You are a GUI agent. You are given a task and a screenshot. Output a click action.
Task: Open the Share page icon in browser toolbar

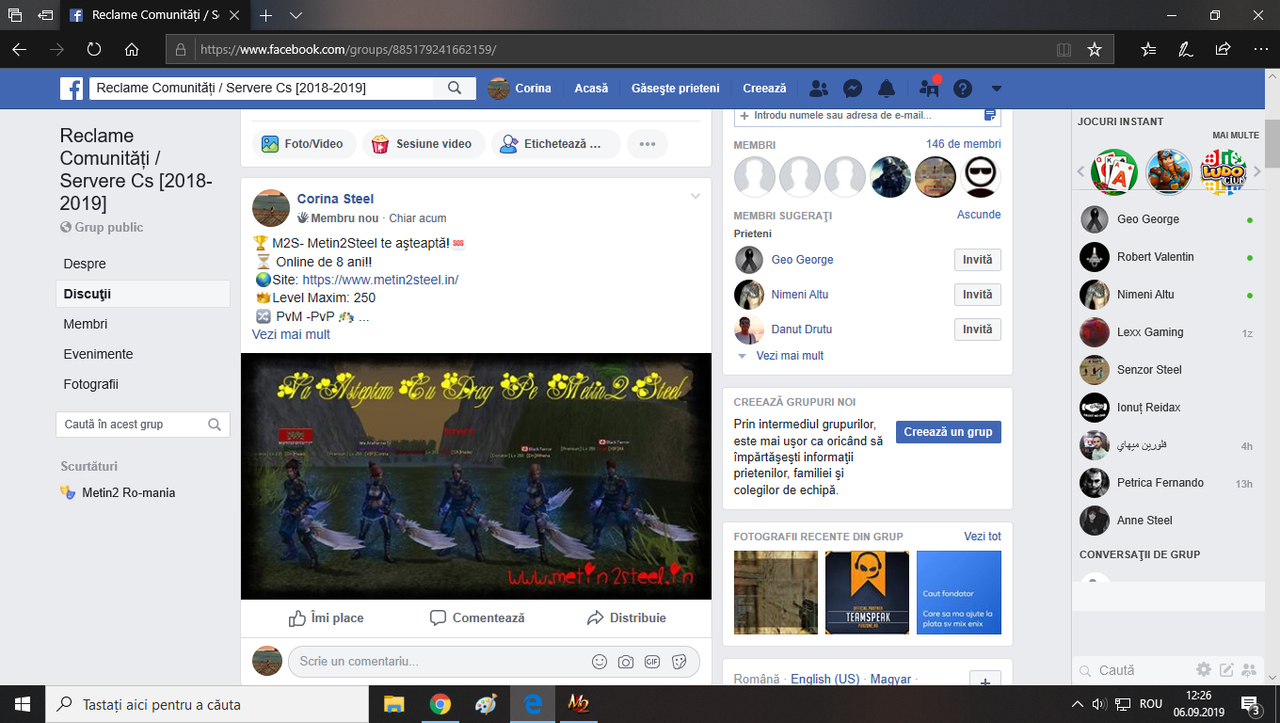click(1222, 49)
